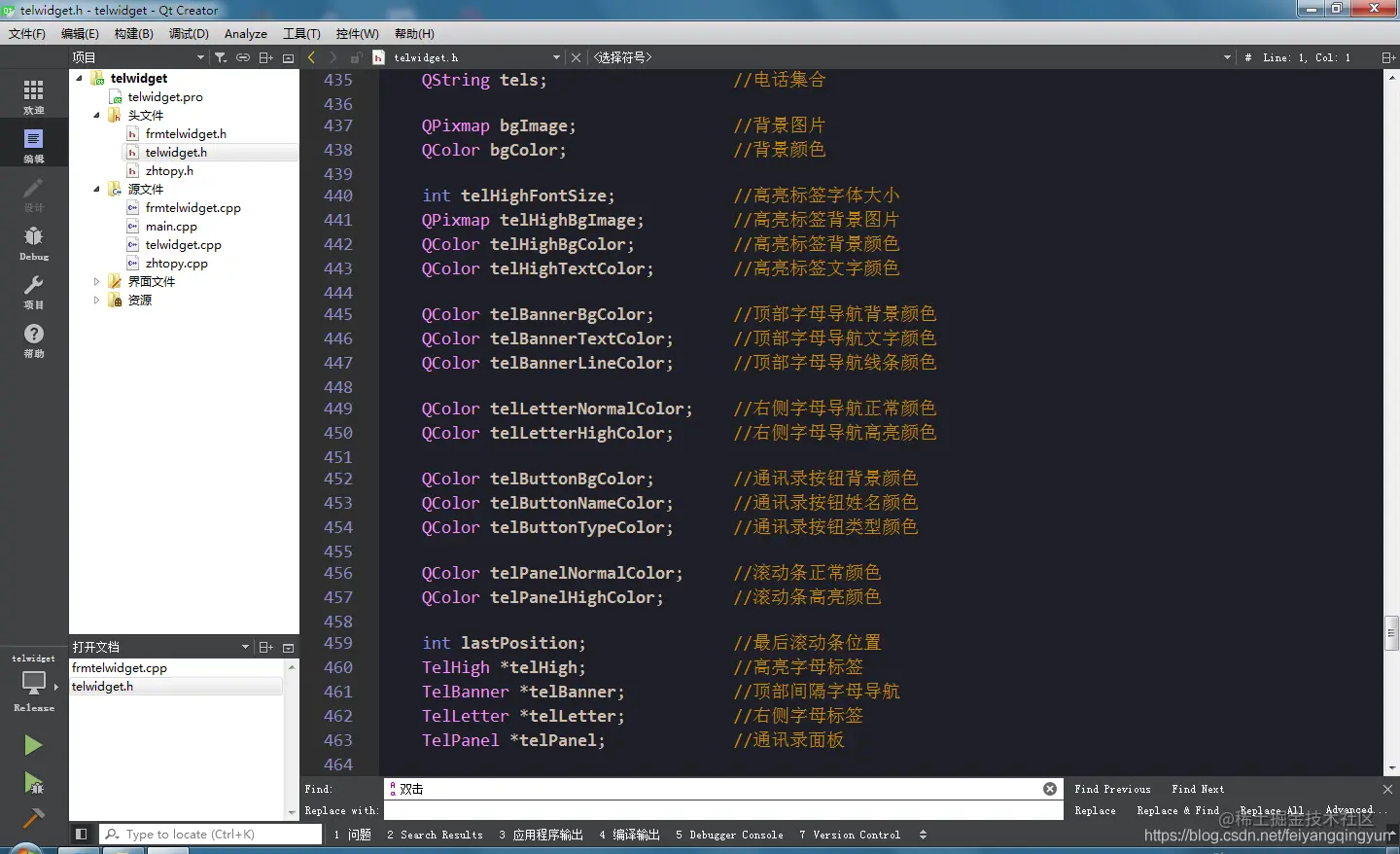
Task: Close the Open Documents panel
Action: click(x=288, y=647)
